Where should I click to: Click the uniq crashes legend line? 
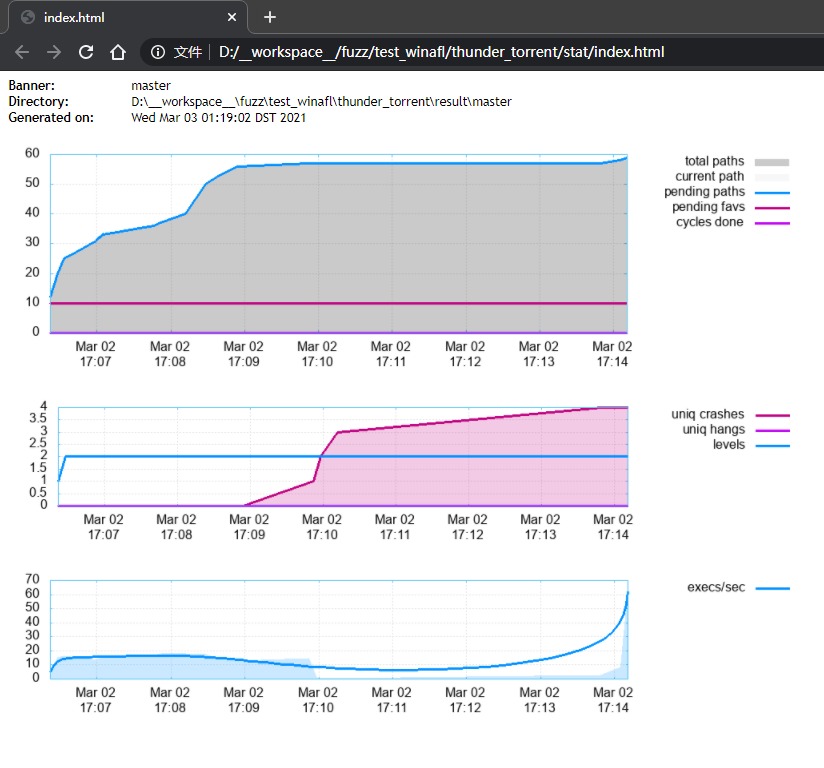coord(771,414)
